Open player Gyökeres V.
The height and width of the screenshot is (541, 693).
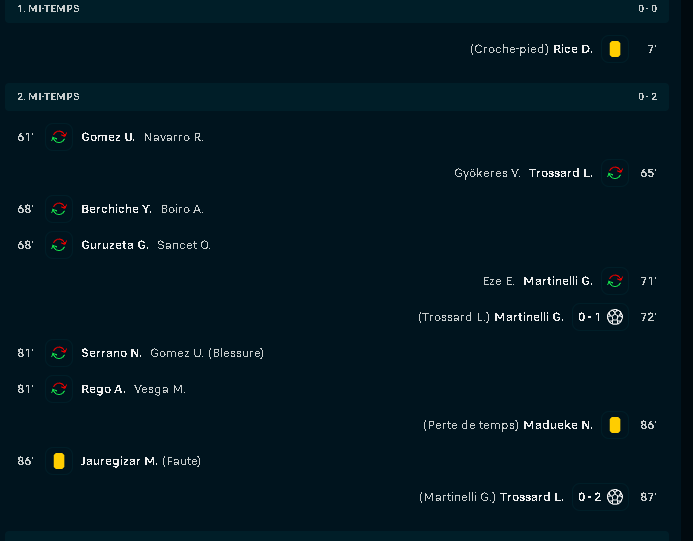[487, 173]
